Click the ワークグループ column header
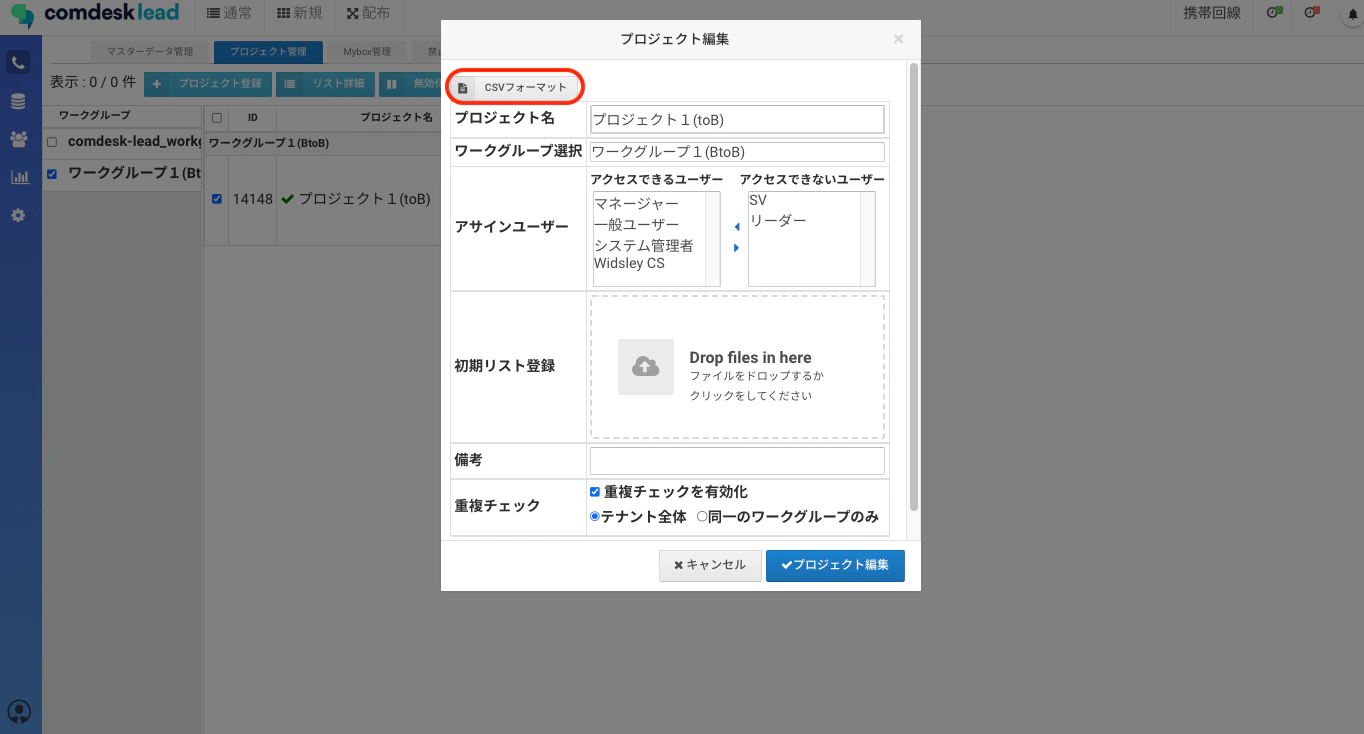The image size is (1364, 734). (x=122, y=117)
